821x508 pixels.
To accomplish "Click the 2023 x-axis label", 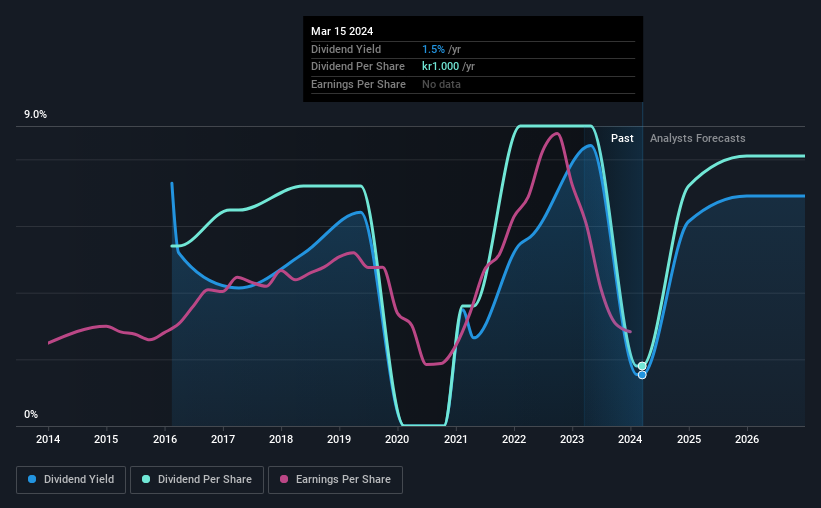I will pos(572,439).
